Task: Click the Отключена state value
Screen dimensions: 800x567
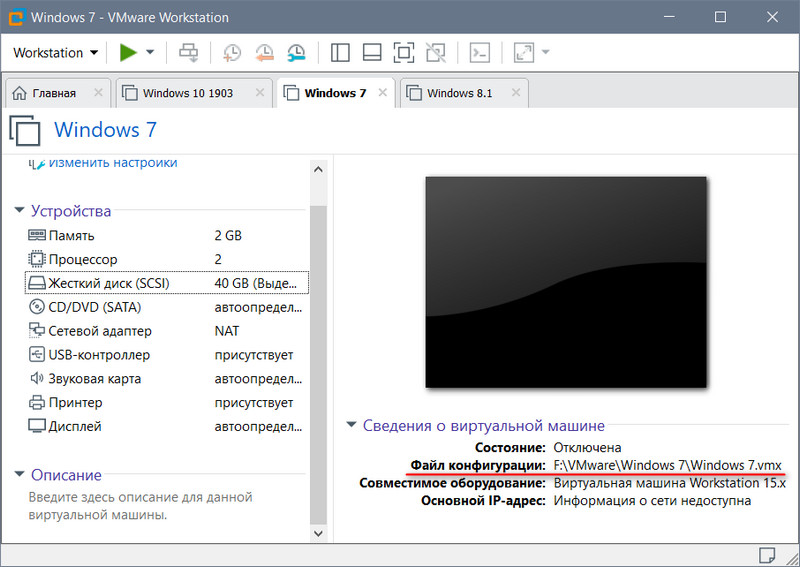Action: (587, 448)
